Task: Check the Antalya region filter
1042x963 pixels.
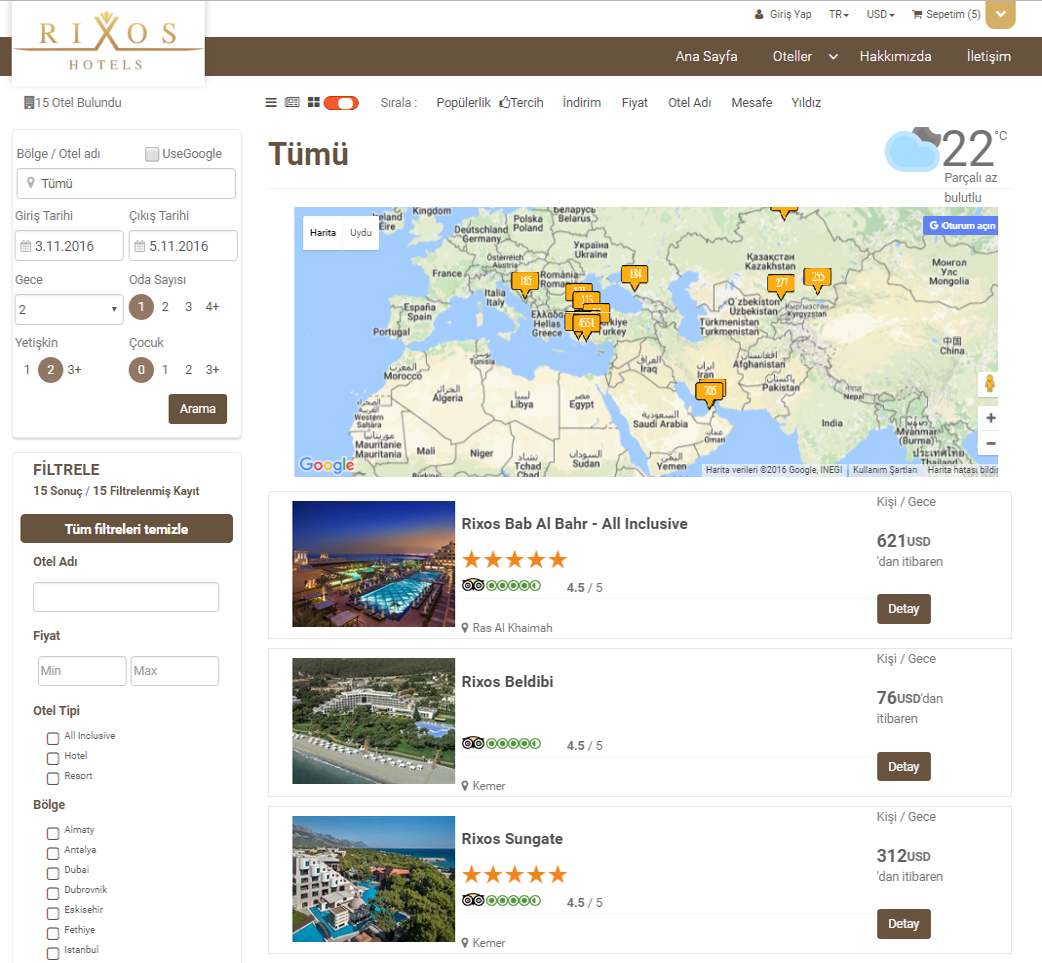Action: pyautogui.click(x=53, y=853)
